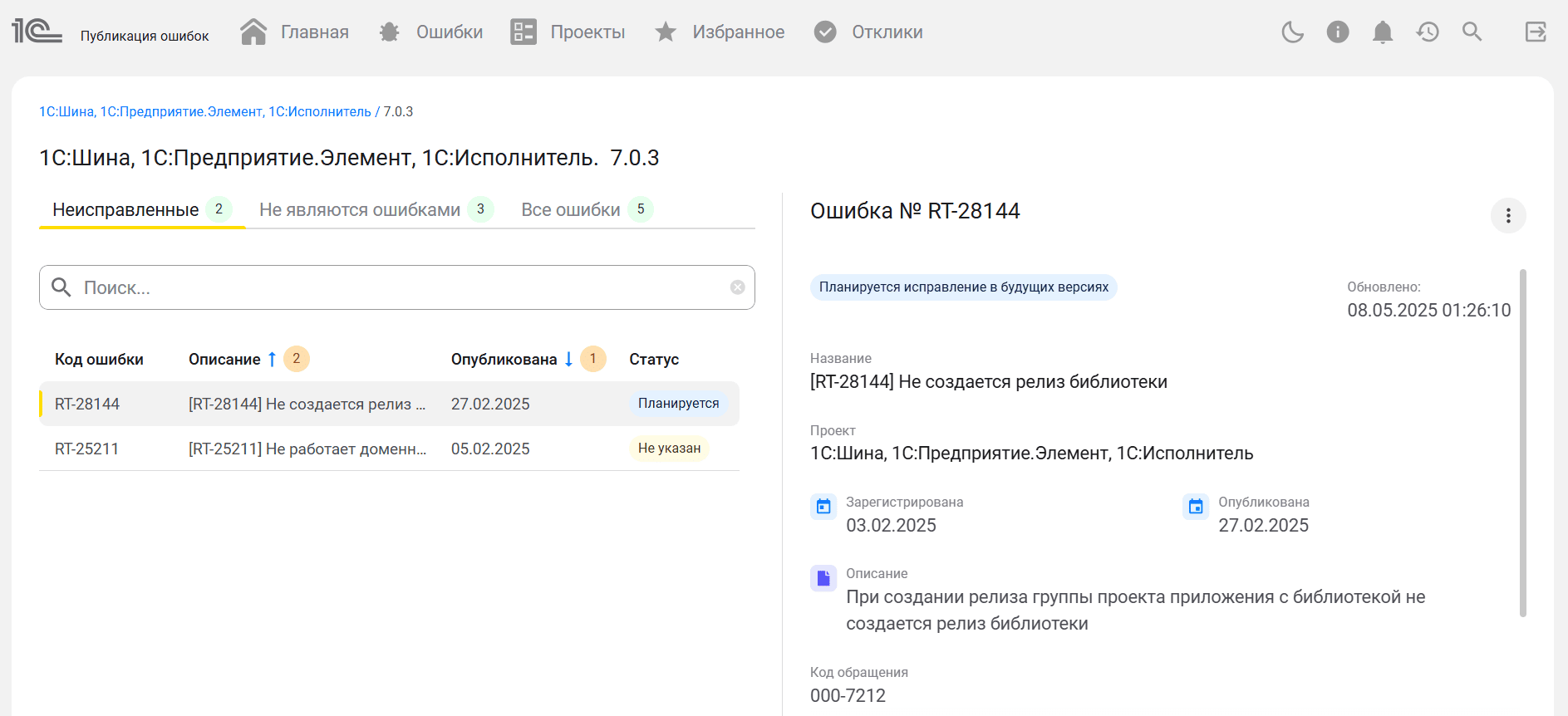Click the count badge 3 on Не являются ошибками
Viewport: 1568px width, 716px height.
[480, 209]
